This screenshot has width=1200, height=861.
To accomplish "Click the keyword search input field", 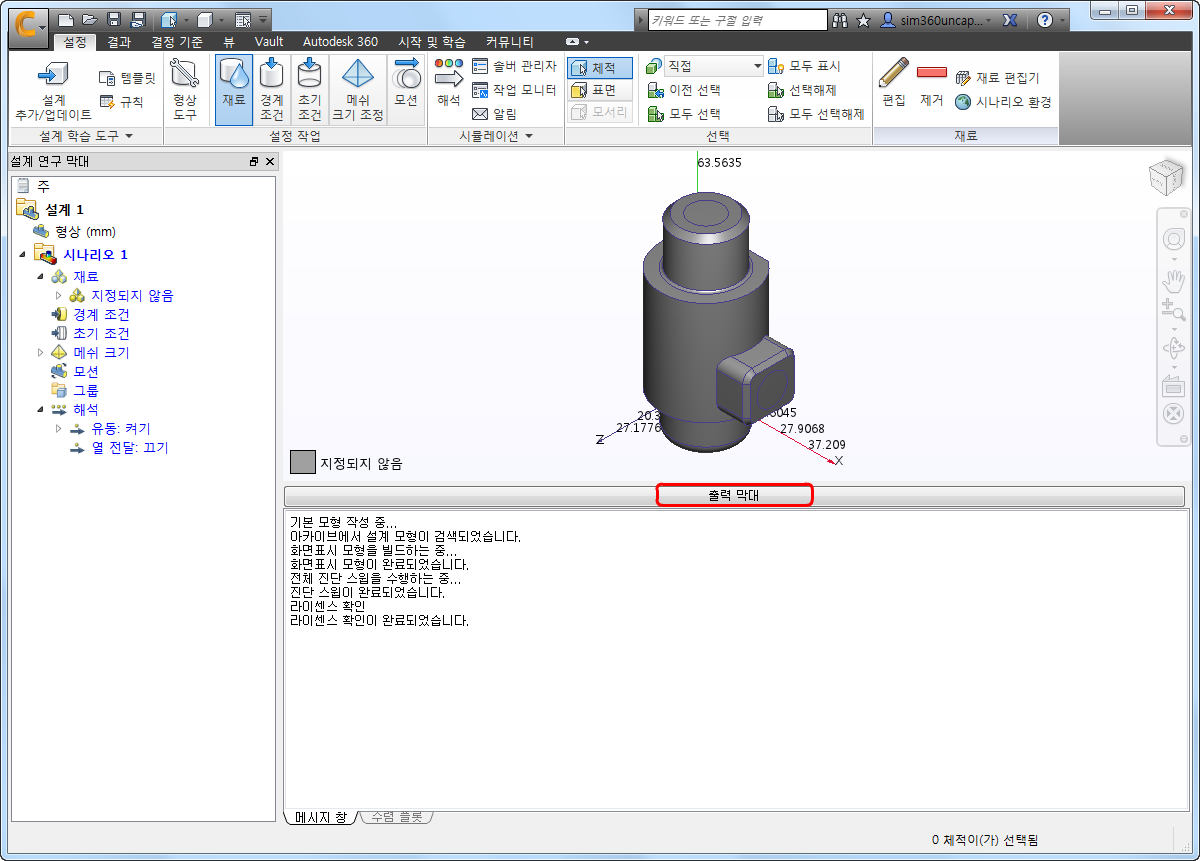I will (x=736, y=20).
